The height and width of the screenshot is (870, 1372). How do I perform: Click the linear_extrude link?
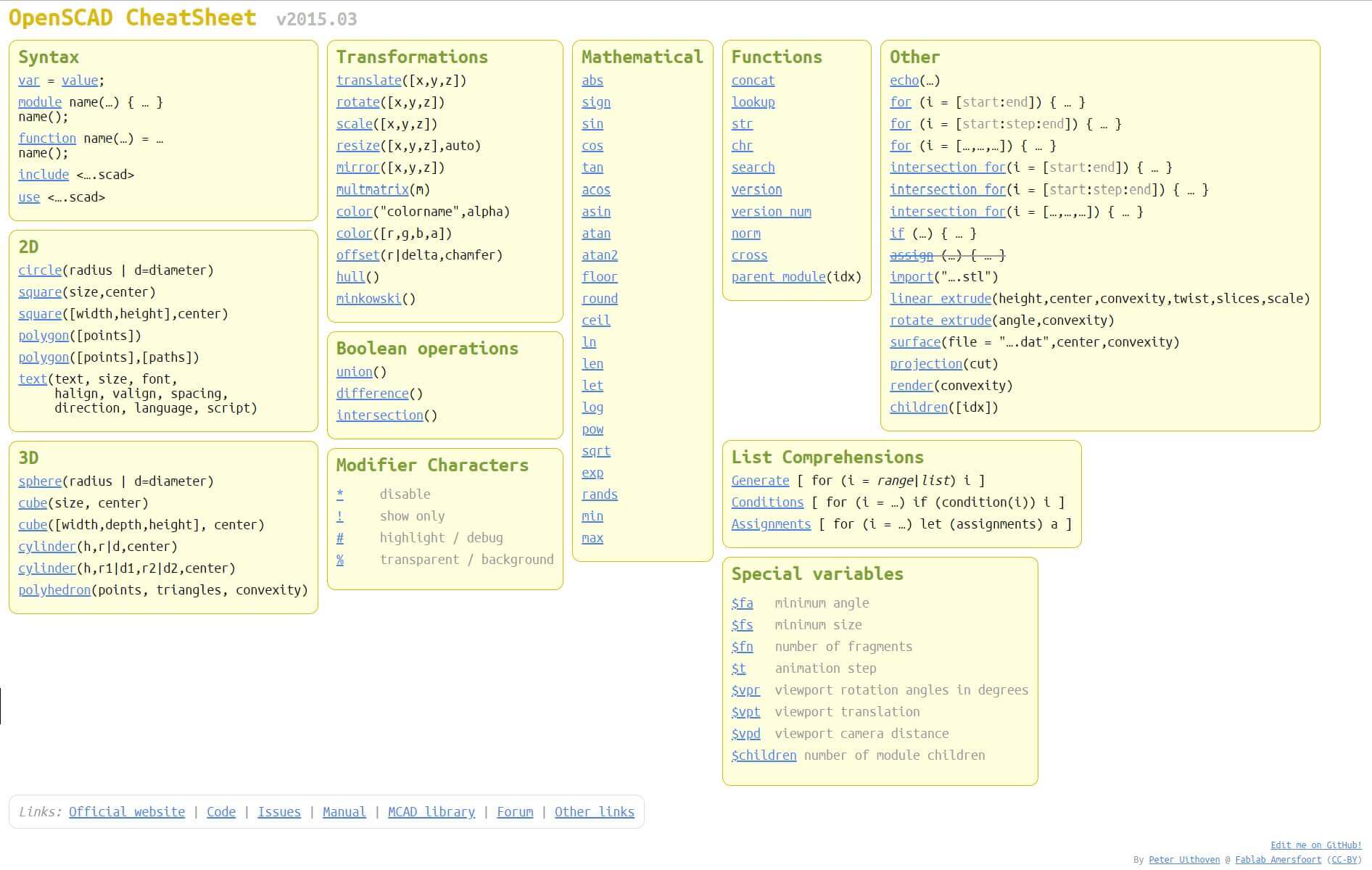941,299
